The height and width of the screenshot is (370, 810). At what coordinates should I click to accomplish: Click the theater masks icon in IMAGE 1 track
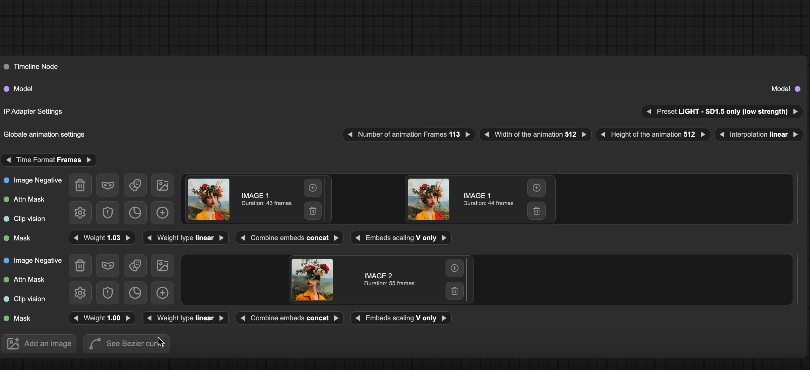coord(135,185)
